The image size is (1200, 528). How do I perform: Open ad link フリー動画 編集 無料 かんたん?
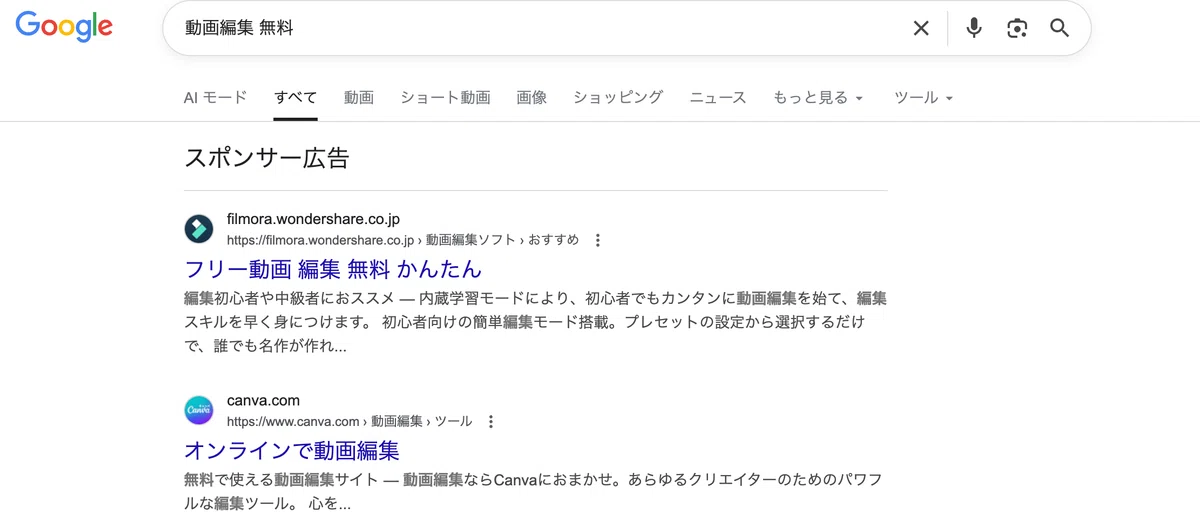(x=333, y=269)
